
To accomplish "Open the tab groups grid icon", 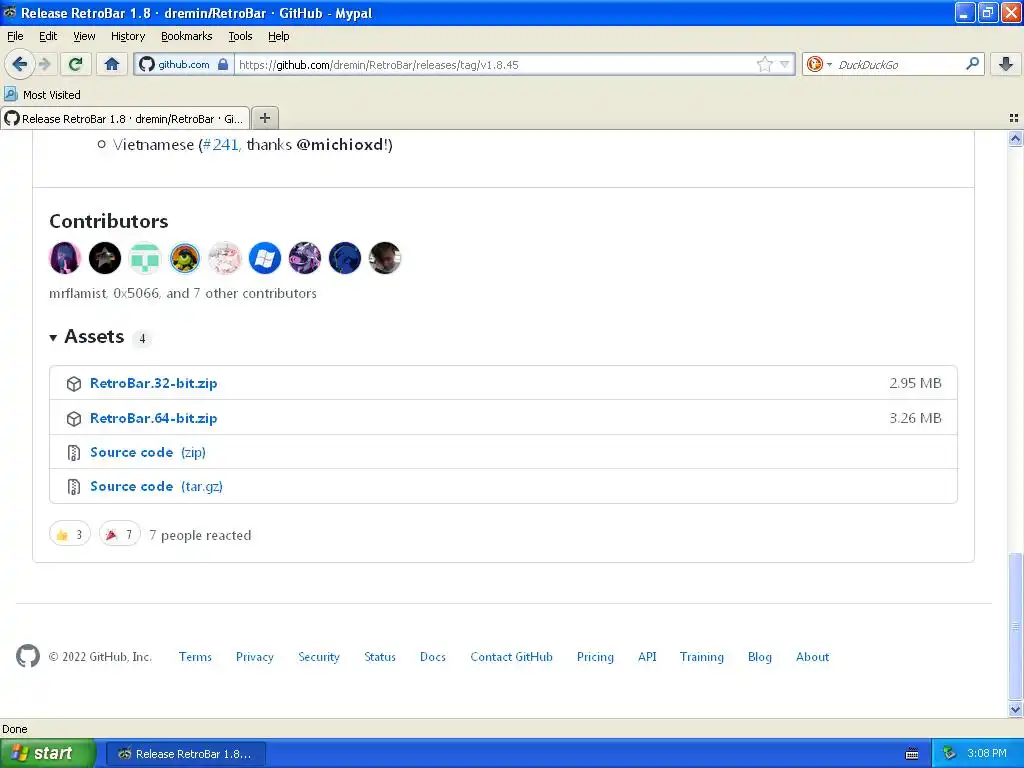I will [x=1014, y=118].
